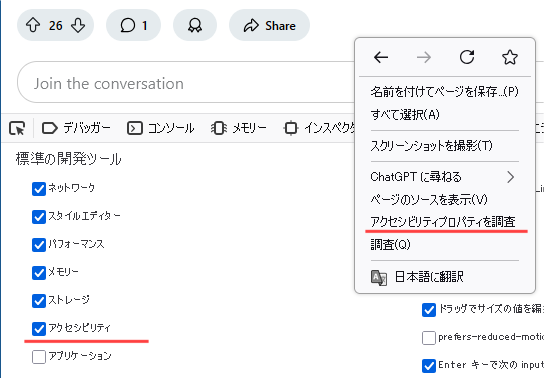Uncheck the ネットワーク checkbox

pyautogui.click(x=39, y=189)
